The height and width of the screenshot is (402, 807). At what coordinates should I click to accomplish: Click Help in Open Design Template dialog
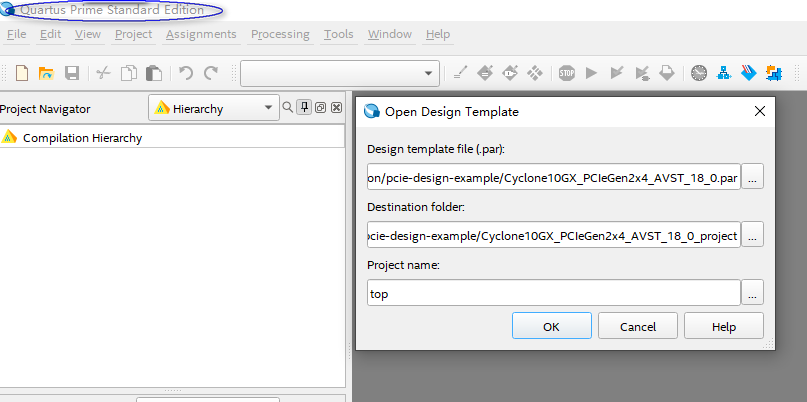[724, 326]
